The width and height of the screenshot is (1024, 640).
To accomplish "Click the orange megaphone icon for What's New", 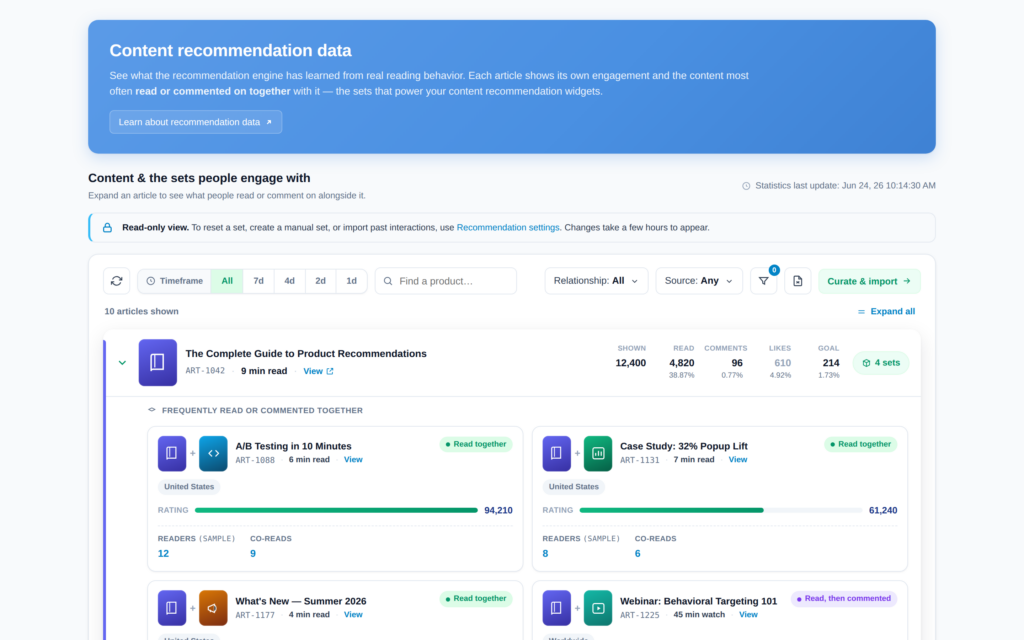I will 214,608.
